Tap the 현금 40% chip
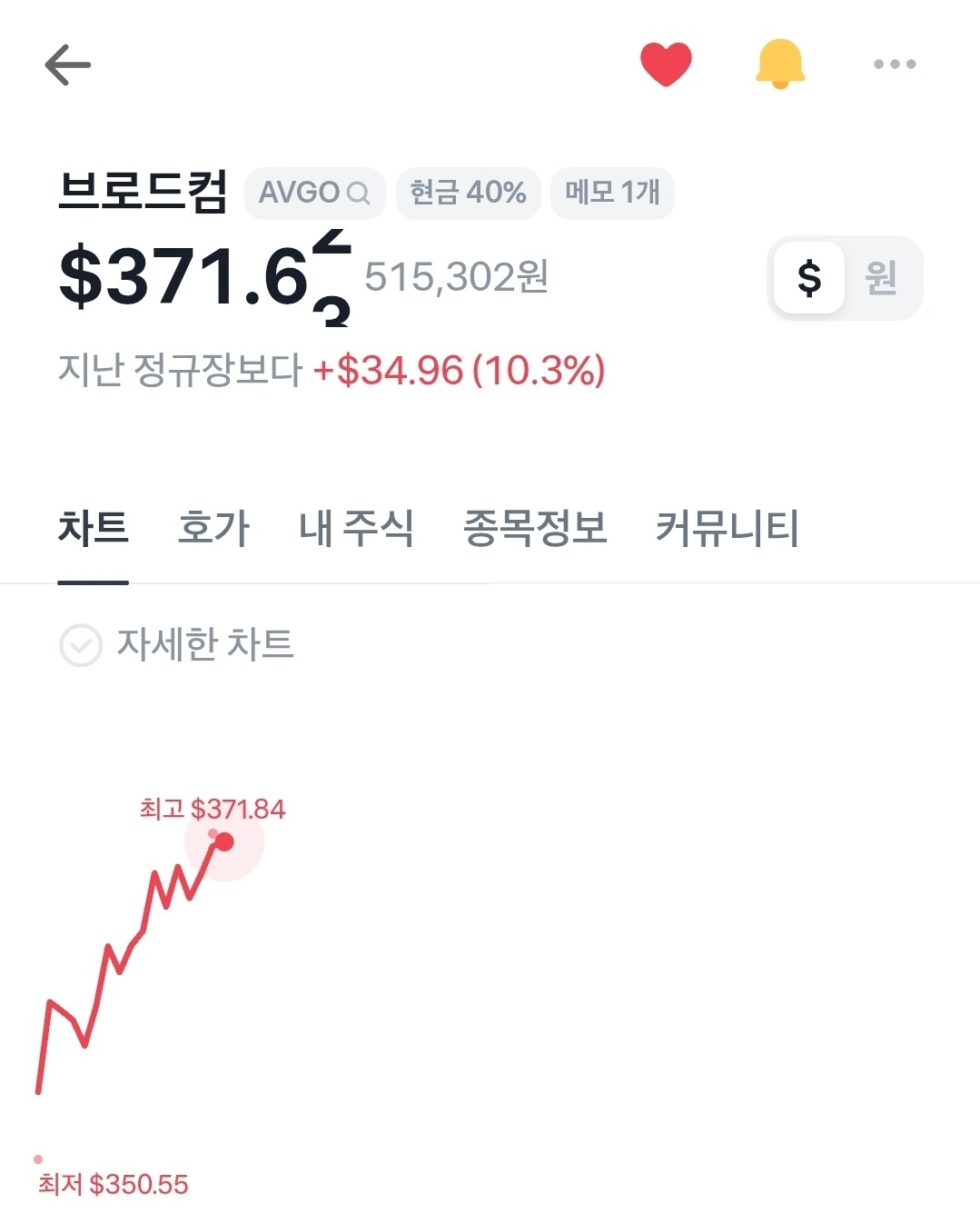 click(468, 194)
